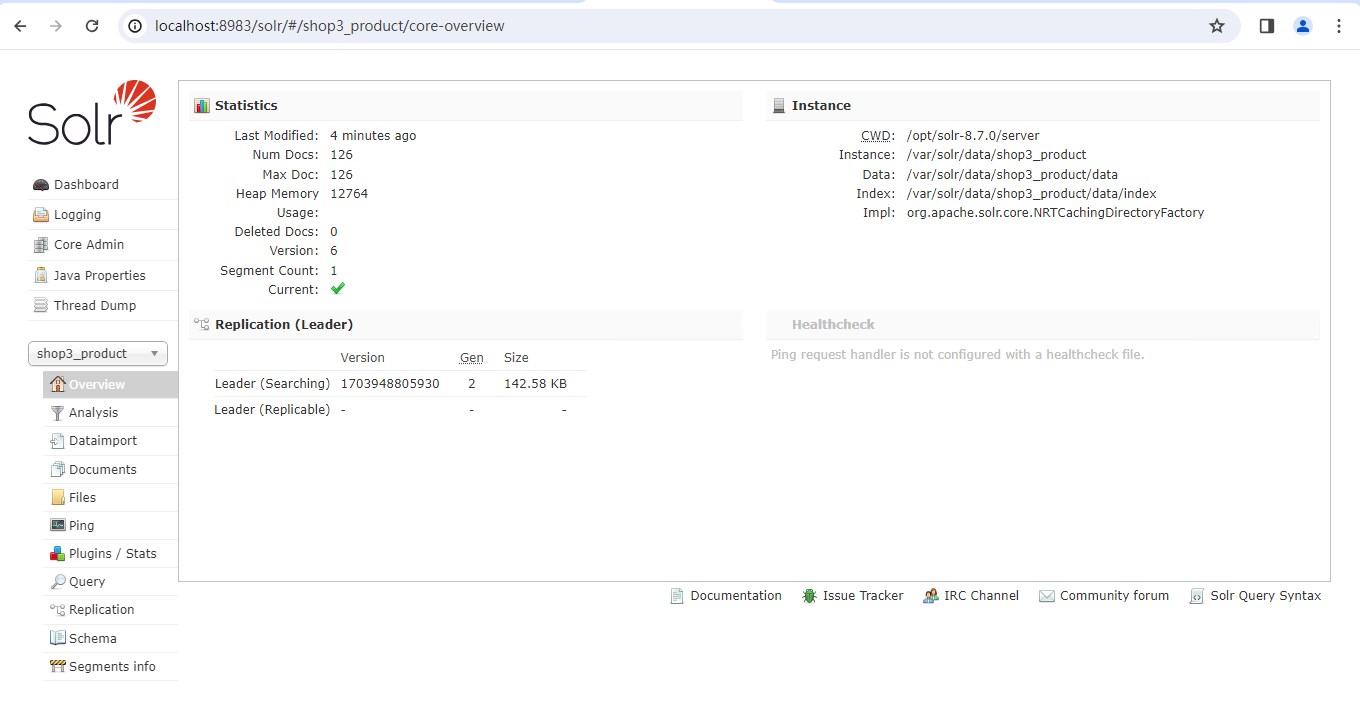Open the Community forum link
The height and width of the screenshot is (706, 1360).
(x=1114, y=596)
